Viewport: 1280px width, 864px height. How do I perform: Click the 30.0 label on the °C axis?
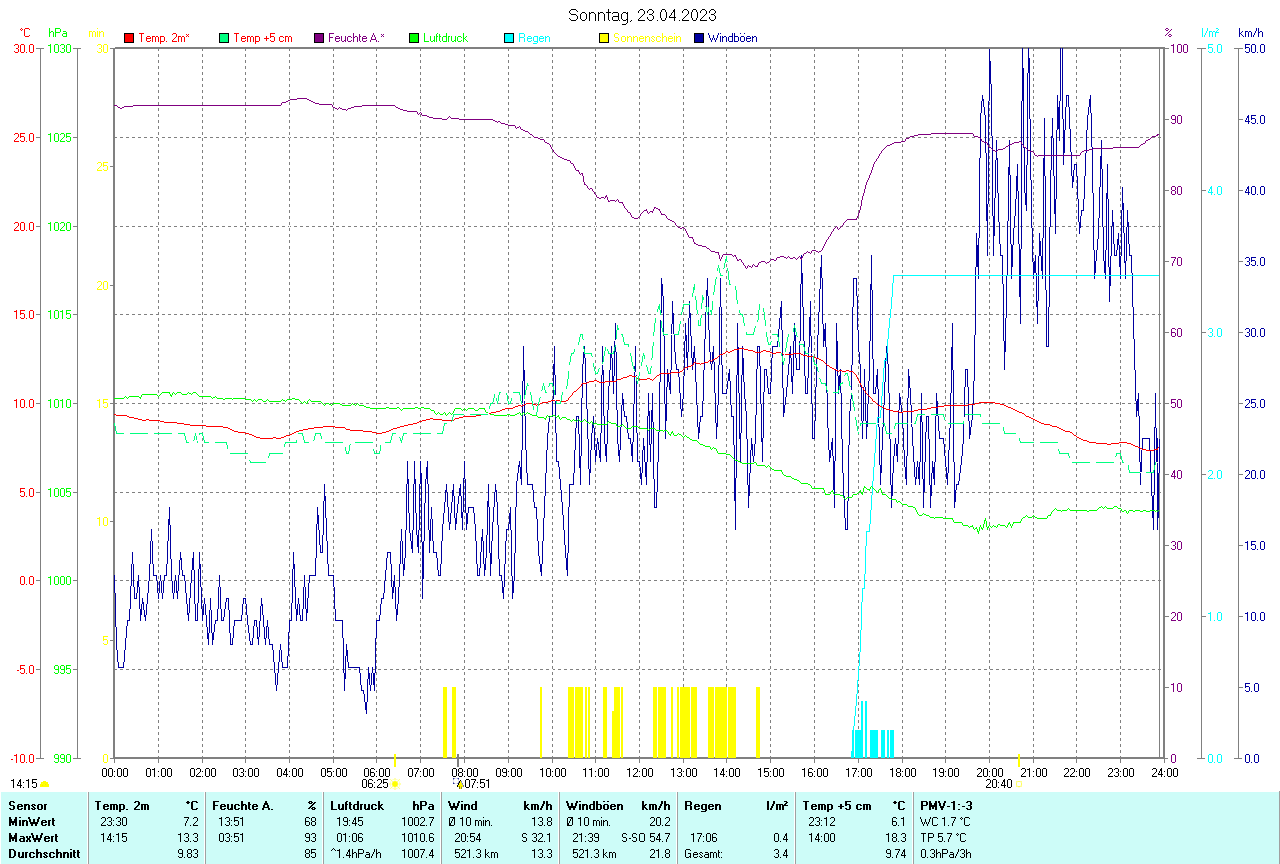point(23,48)
